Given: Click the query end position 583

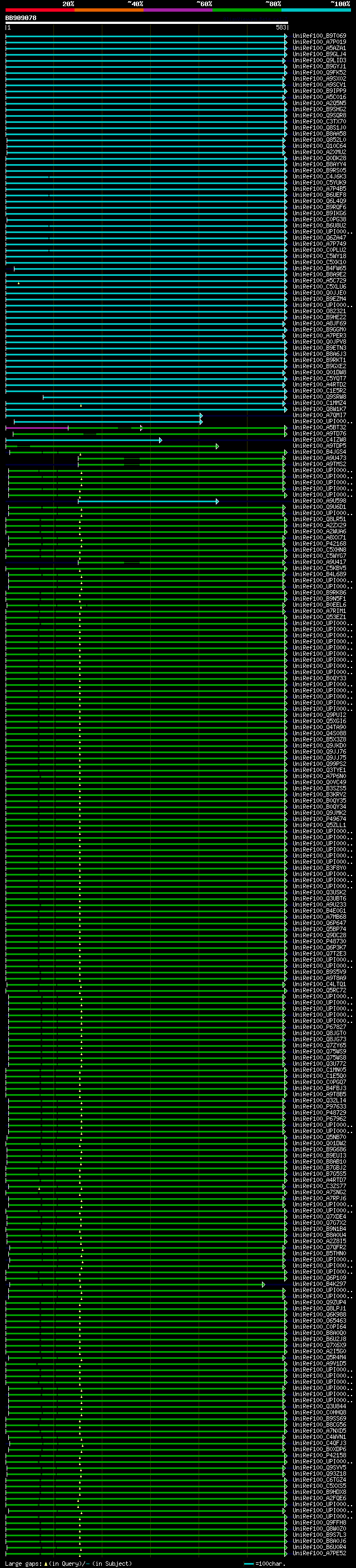Looking at the screenshot, I should point(280,28).
